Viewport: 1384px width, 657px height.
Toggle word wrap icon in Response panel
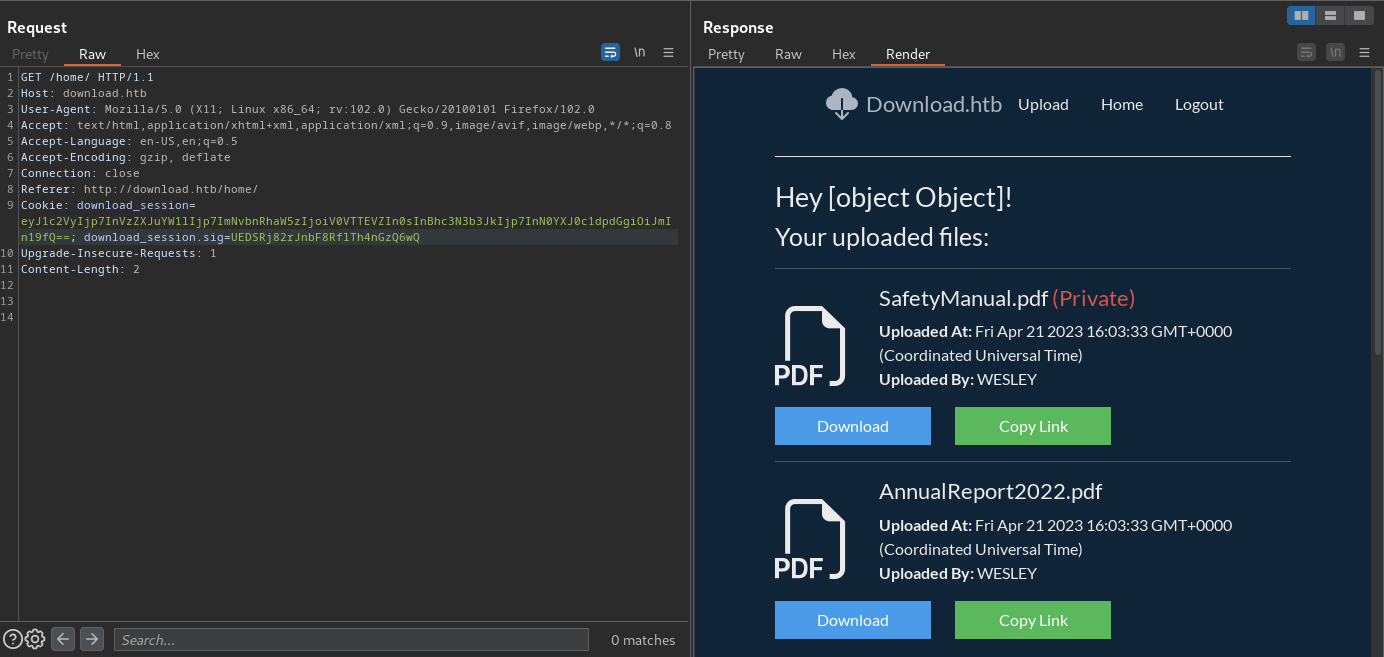pos(1306,52)
